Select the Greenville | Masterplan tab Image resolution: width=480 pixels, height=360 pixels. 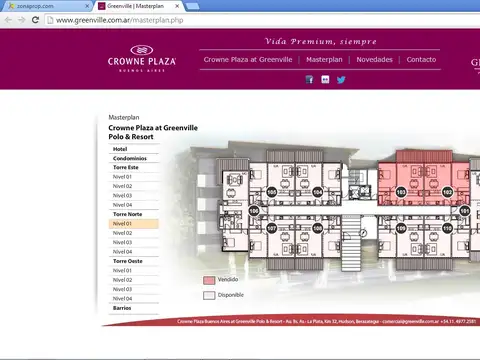138,6
